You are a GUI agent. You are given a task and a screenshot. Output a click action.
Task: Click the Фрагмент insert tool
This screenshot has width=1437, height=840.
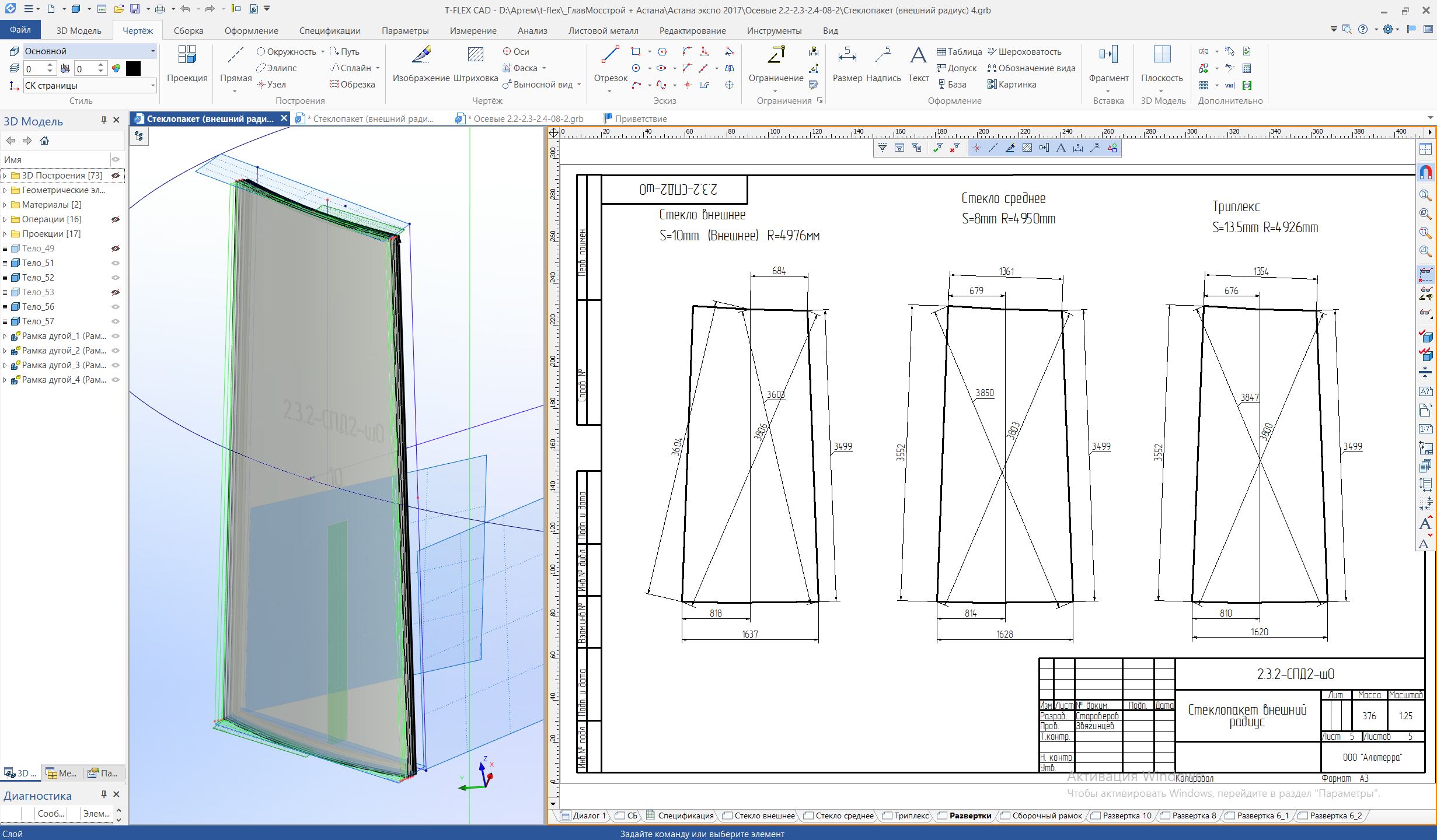(1108, 64)
